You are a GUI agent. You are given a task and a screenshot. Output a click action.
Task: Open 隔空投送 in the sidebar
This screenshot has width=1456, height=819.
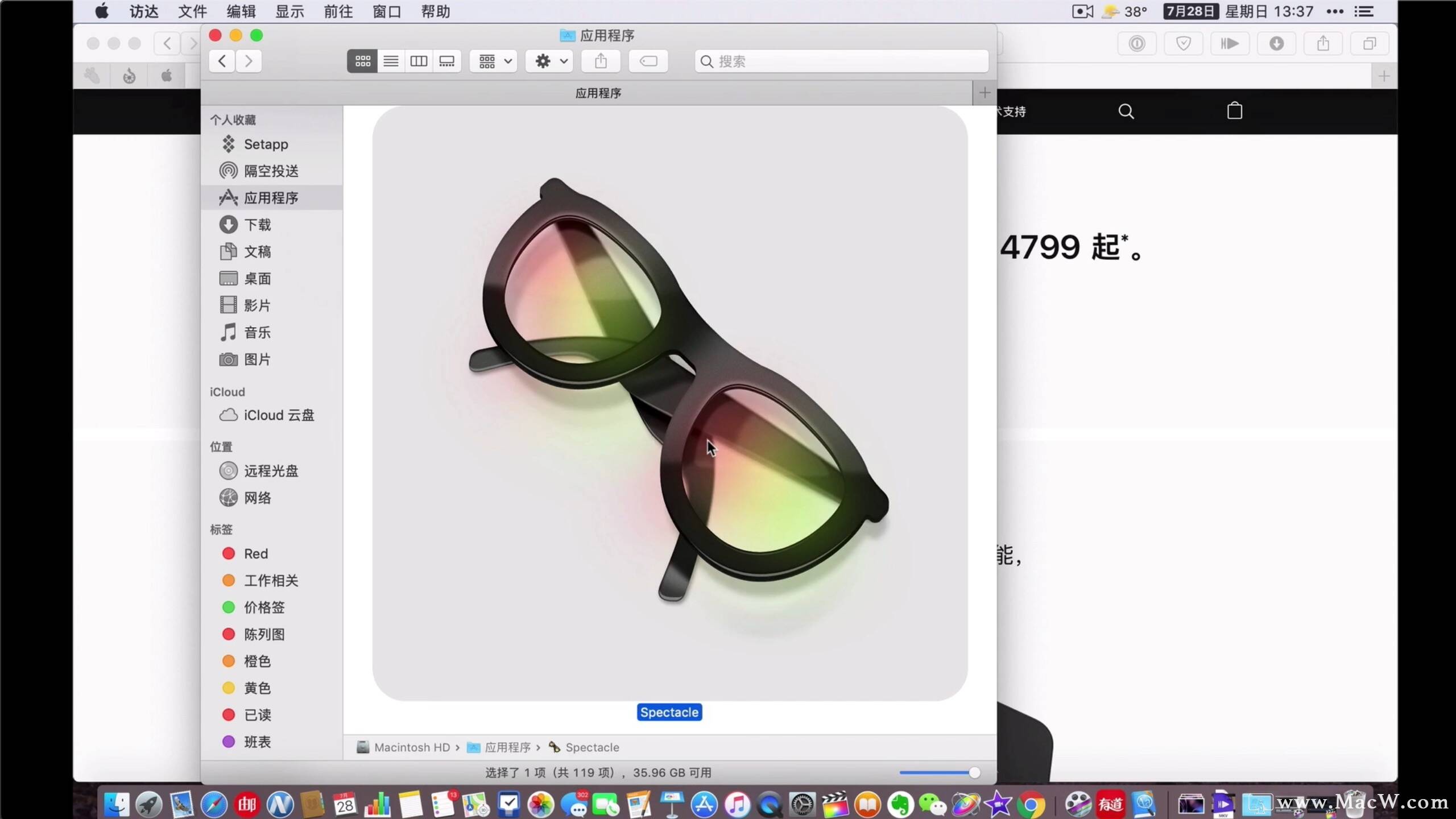pyautogui.click(x=272, y=171)
